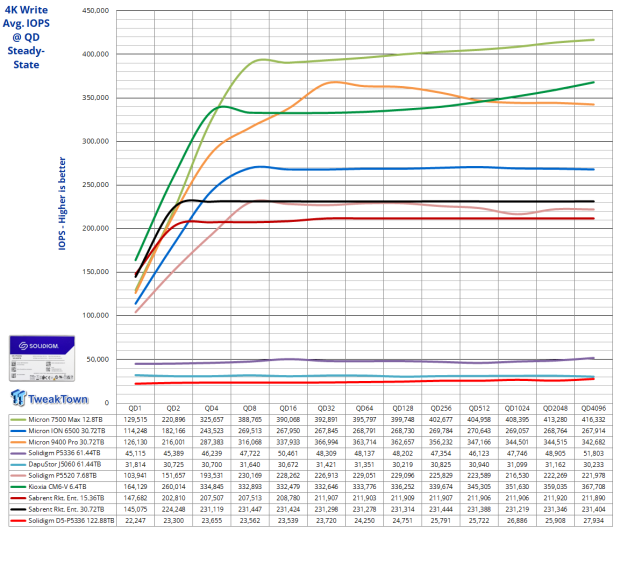Image resolution: width=620 pixels, height=568 pixels.
Task: Click the 350,000 y-axis label
Action: click(96, 98)
